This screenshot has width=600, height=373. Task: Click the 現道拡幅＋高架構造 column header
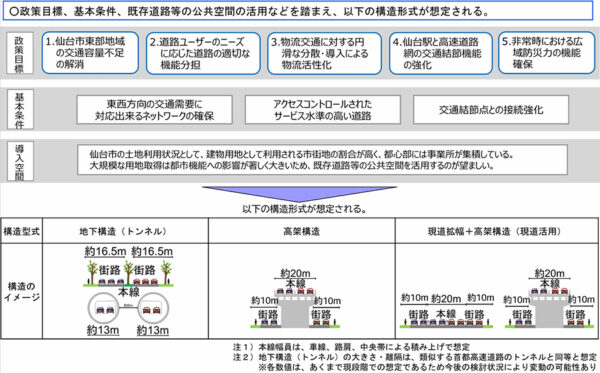pos(497,231)
